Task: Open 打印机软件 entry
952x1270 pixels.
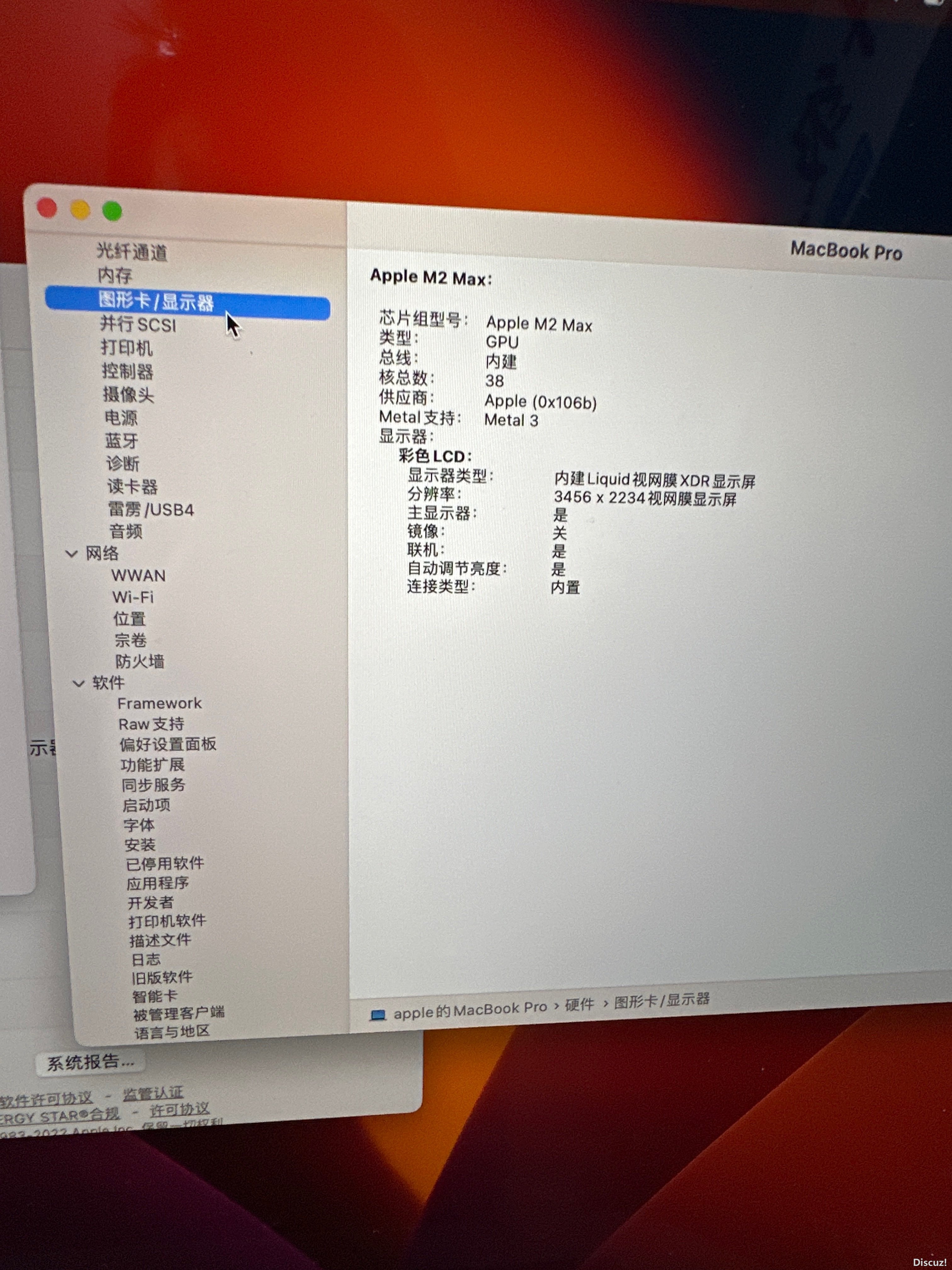Action: click(x=167, y=922)
